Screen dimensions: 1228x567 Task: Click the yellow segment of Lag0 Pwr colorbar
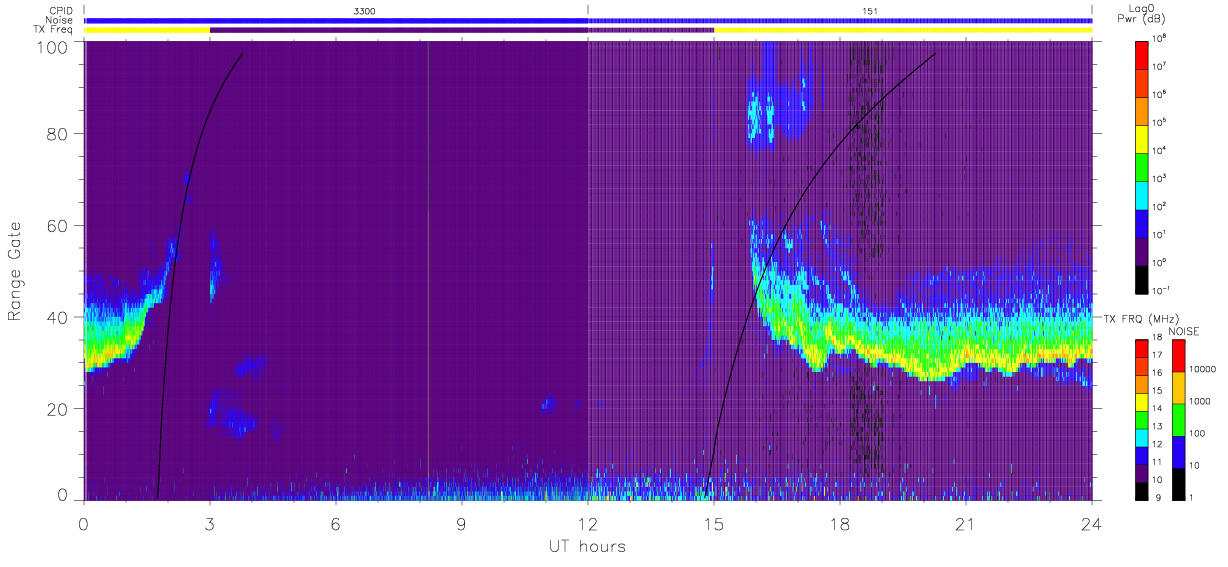tap(1143, 138)
